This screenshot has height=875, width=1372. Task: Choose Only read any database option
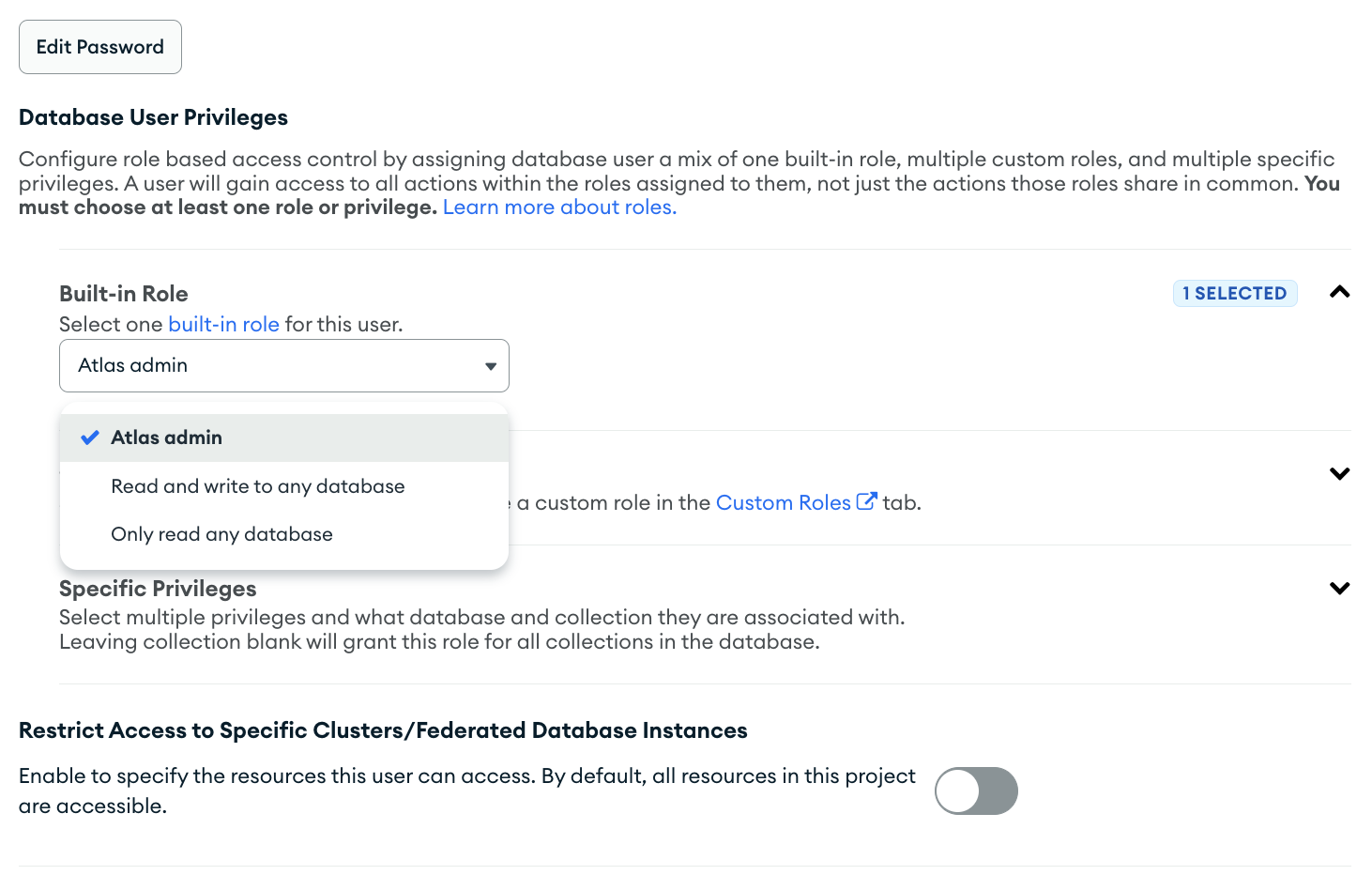pyautogui.click(x=222, y=534)
